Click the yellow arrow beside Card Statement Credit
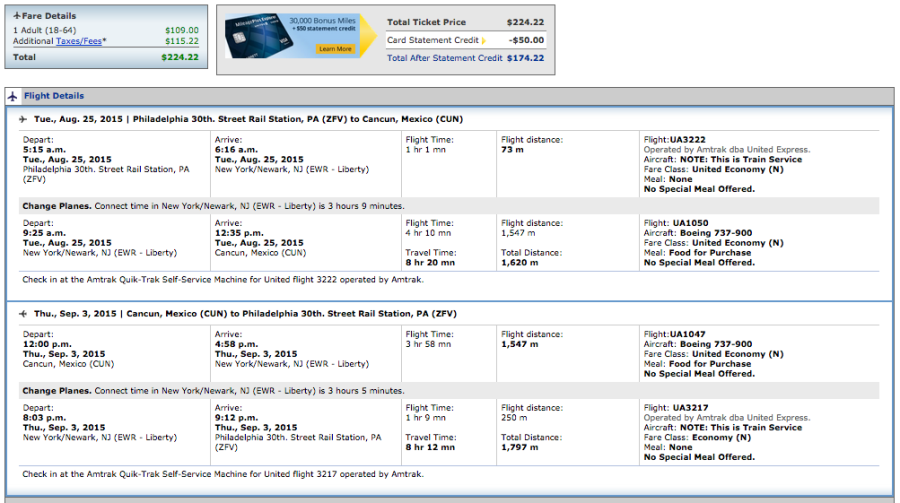Viewport: 900px width, 503px height. point(483,41)
